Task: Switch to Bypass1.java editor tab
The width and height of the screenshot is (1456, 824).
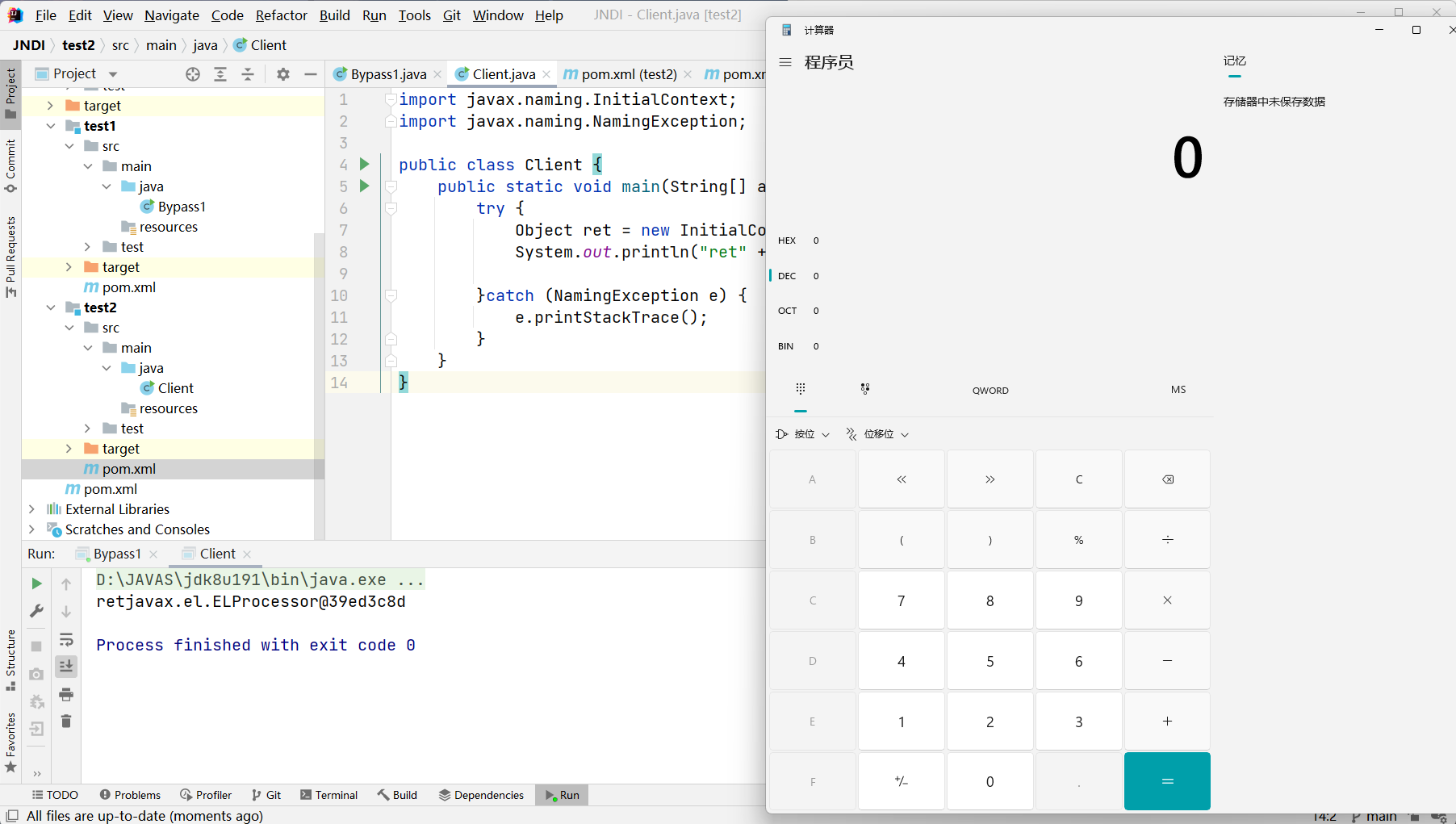Action: click(x=387, y=74)
